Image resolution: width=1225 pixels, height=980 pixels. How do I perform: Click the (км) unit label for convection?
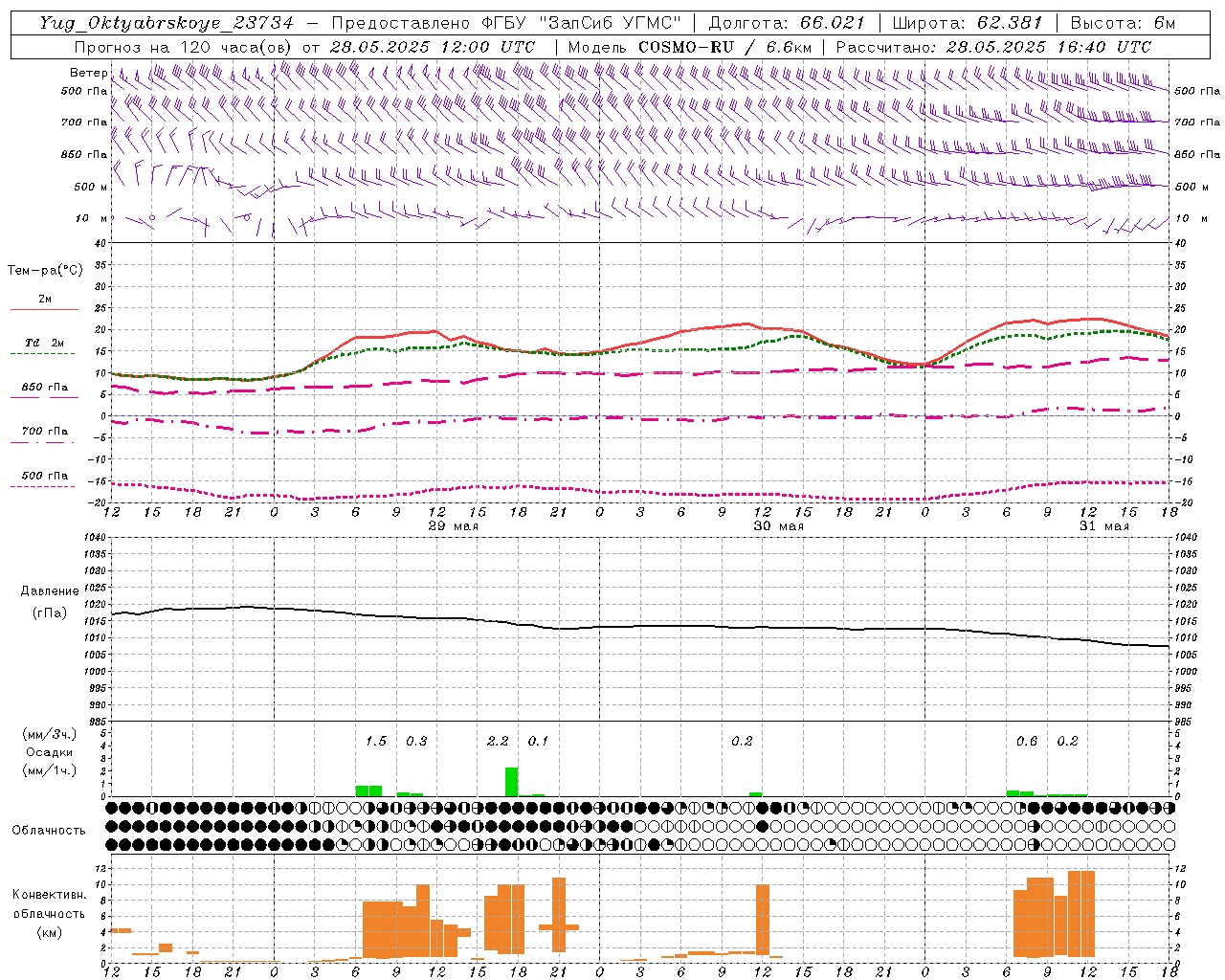click(50, 931)
